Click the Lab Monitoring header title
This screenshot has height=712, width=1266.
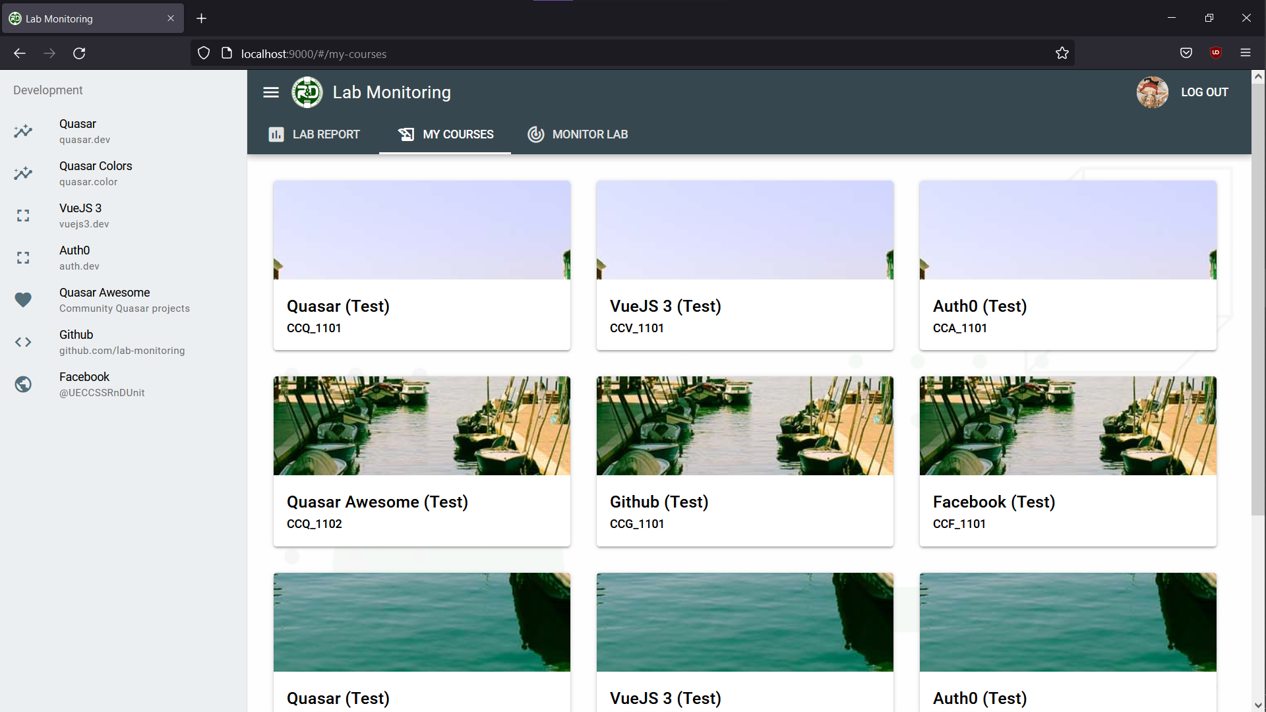tap(392, 92)
